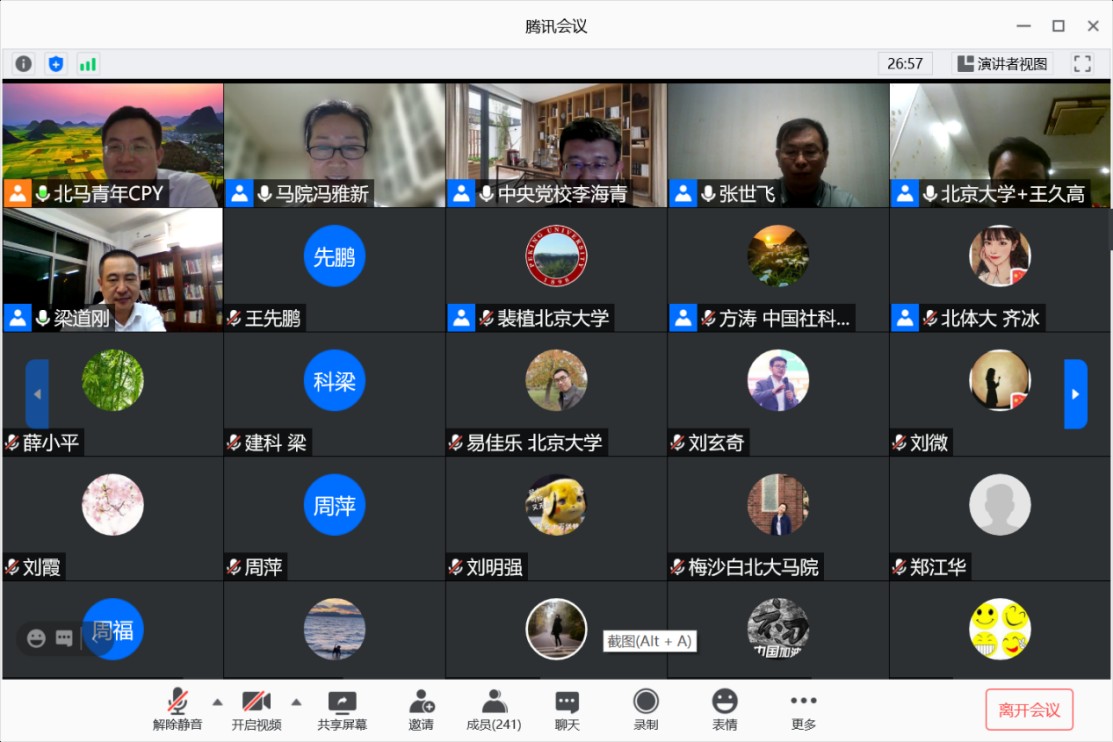Screen dimensions: 1113x742
Task: Open the 成员(241) members list
Action: click(x=493, y=709)
